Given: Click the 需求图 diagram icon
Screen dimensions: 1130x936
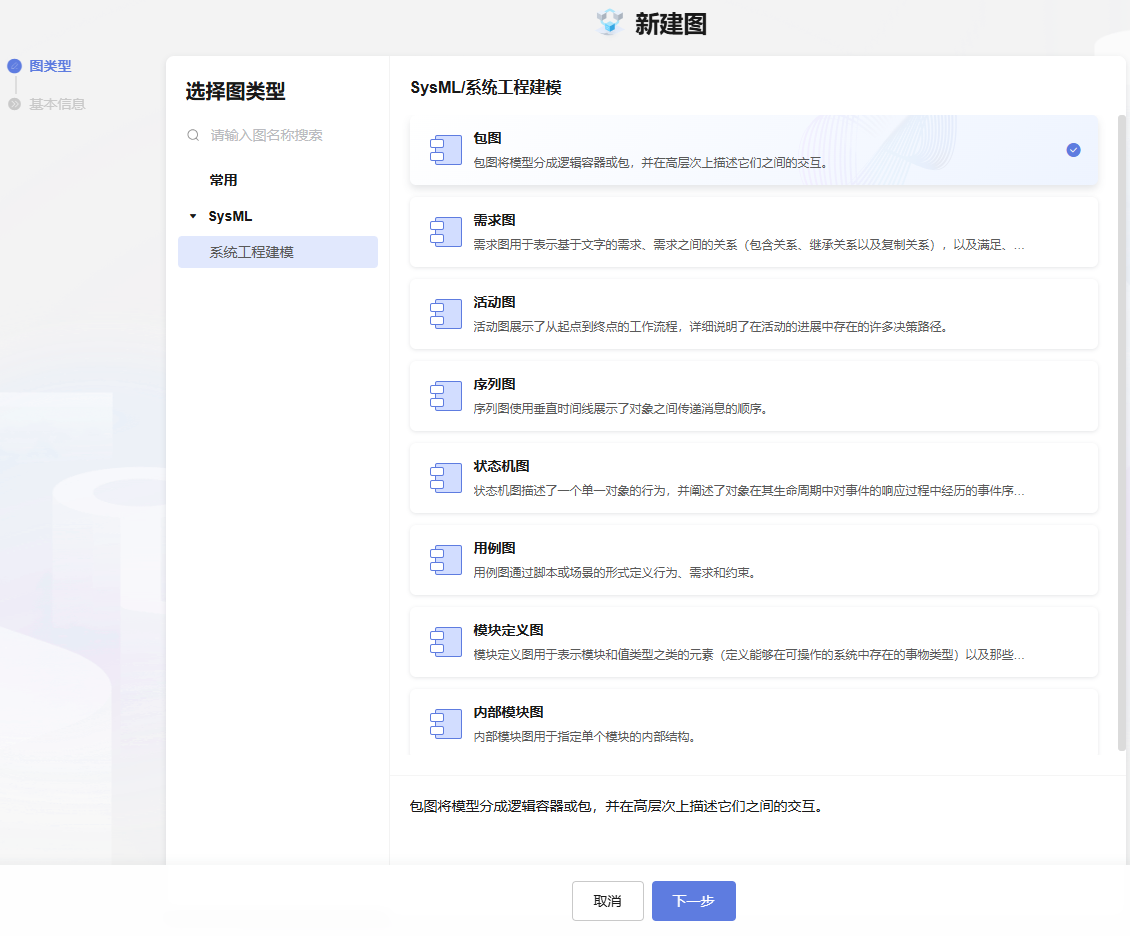Looking at the screenshot, I should coord(445,232).
